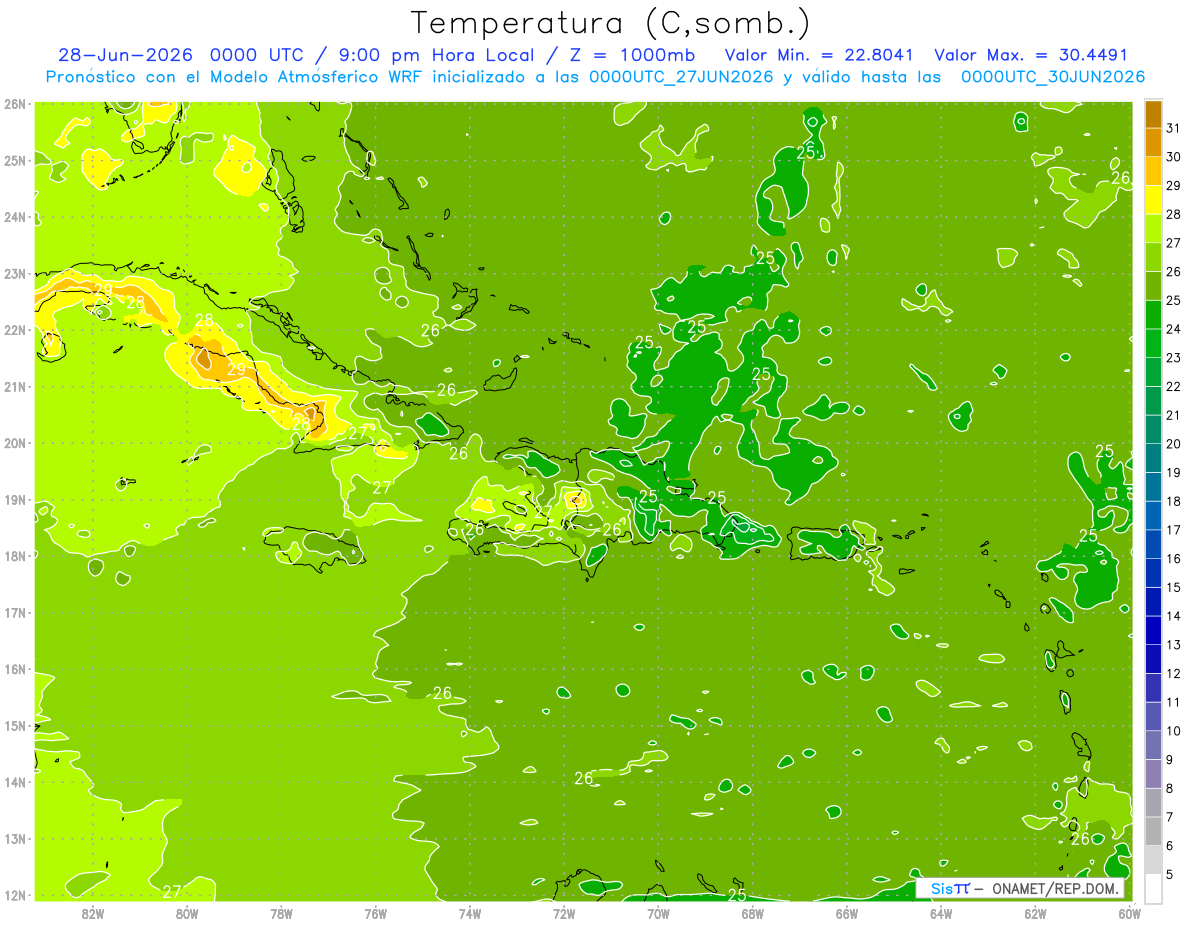The height and width of the screenshot is (927, 1200).
Task: Click the color scale value 20
Action: (1174, 444)
